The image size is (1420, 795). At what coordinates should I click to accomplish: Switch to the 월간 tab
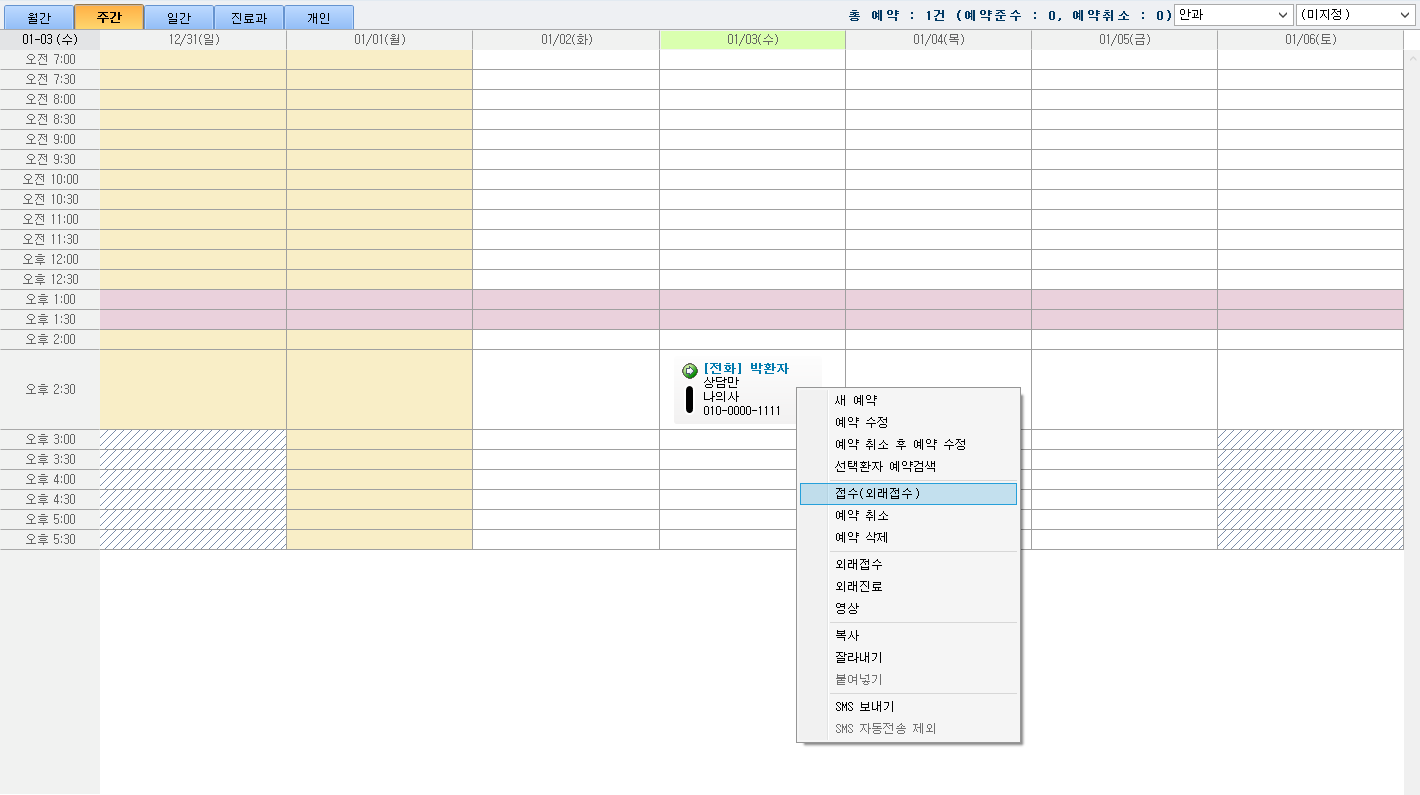pyautogui.click(x=38, y=17)
